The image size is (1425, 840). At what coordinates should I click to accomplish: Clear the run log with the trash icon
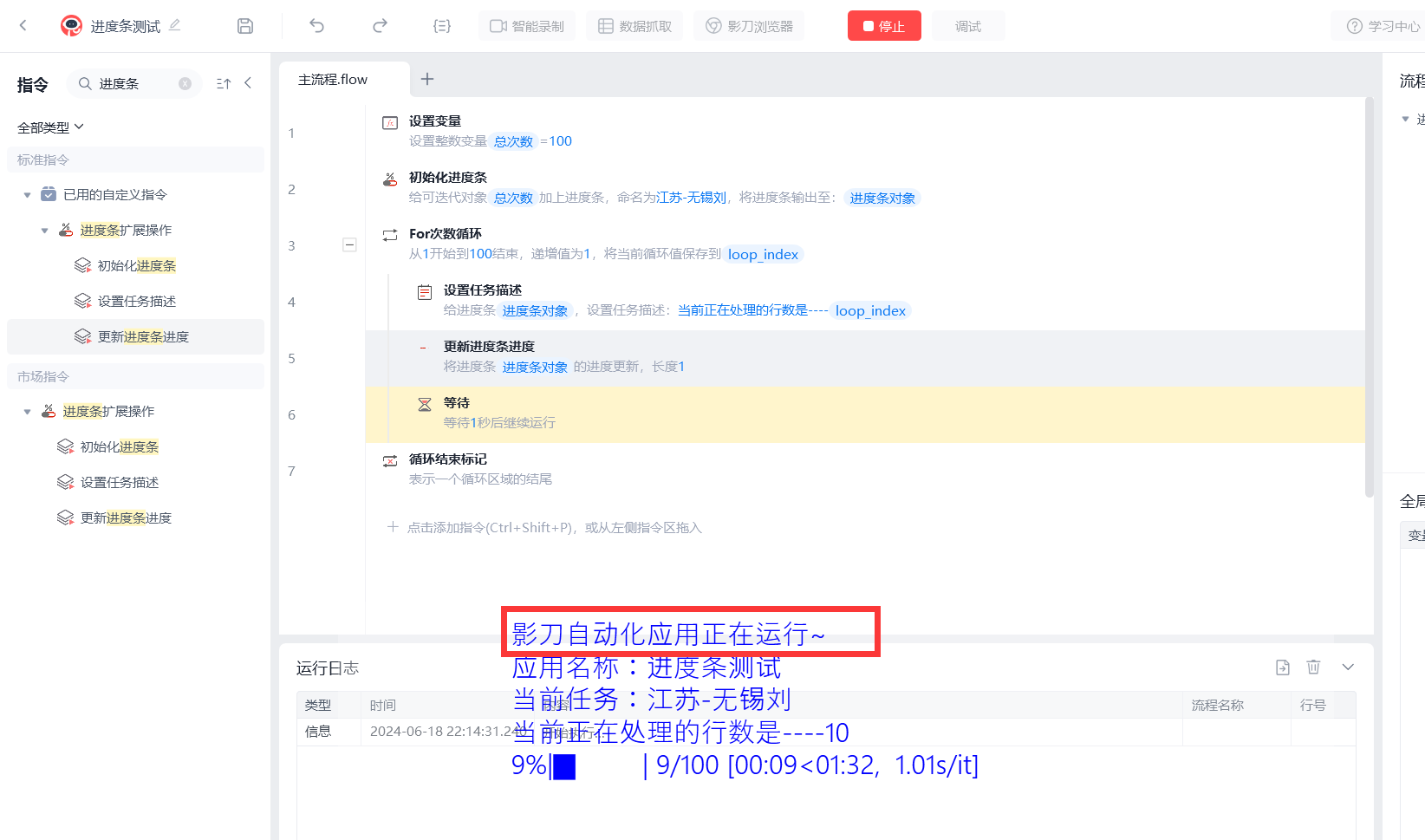(x=1314, y=667)
